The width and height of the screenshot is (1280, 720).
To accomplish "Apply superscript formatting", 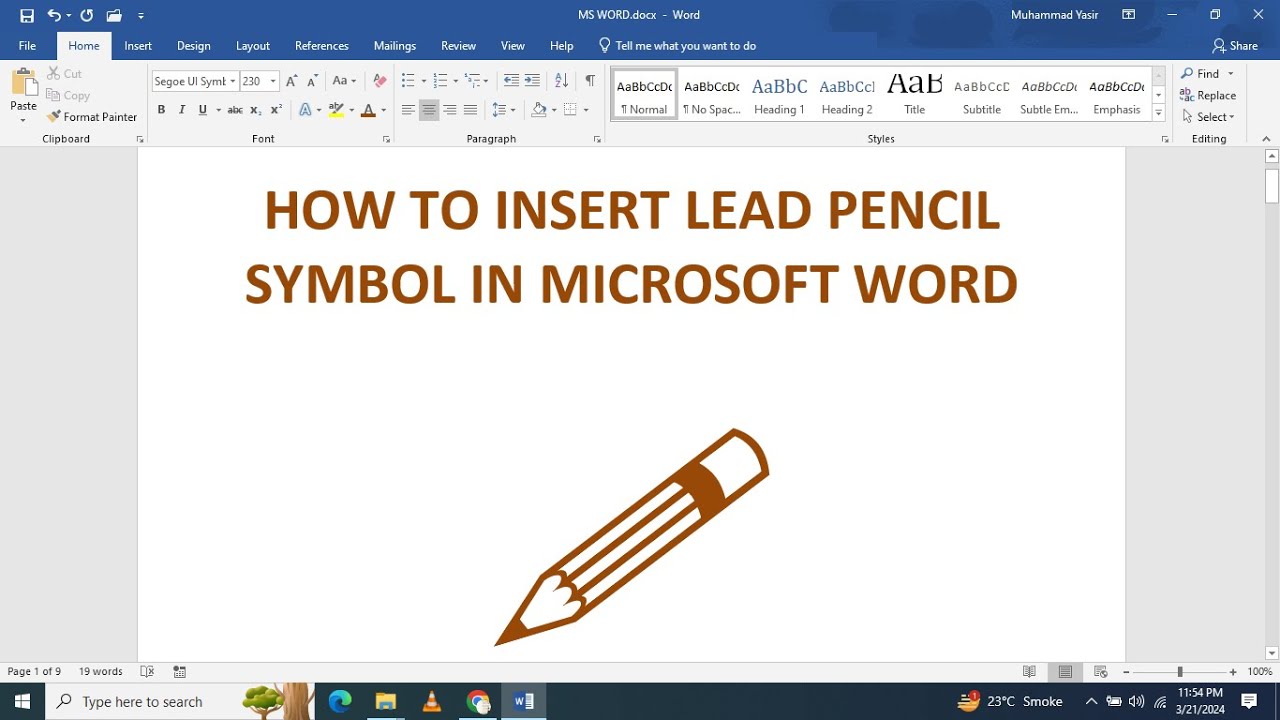I will coord(277,110).
